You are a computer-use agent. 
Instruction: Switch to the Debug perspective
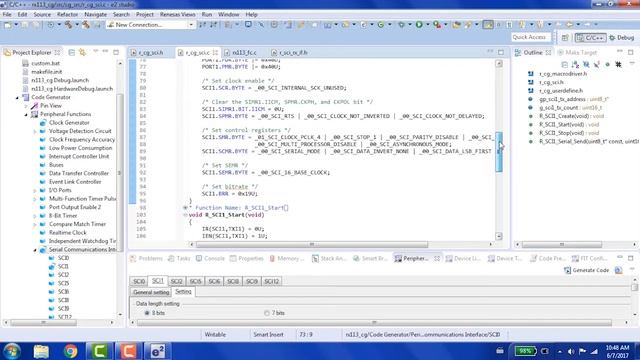622,38
